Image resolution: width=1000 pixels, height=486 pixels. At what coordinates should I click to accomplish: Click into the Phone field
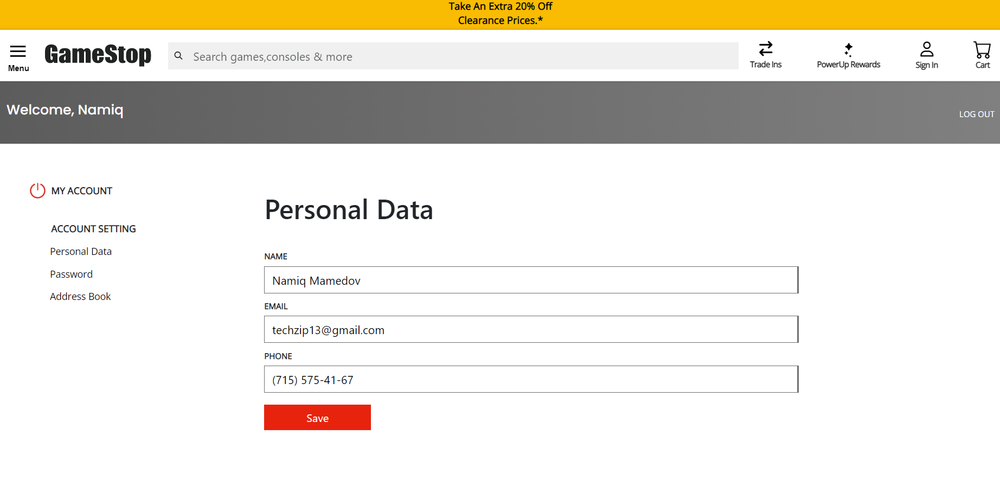pyautogui.click(x=530, y=380)
